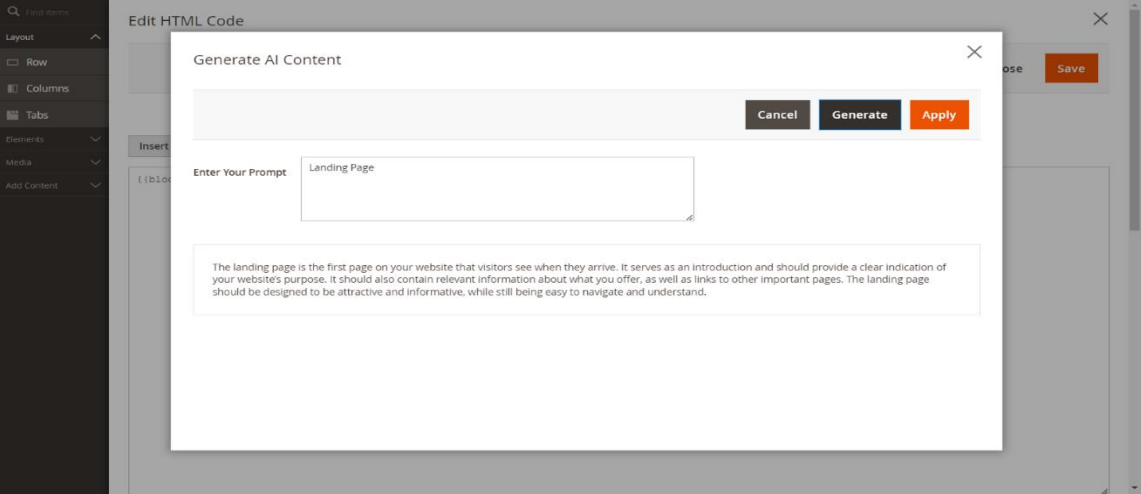Expand the Media section
The image size is (1141, 494).
coord(96,162)
